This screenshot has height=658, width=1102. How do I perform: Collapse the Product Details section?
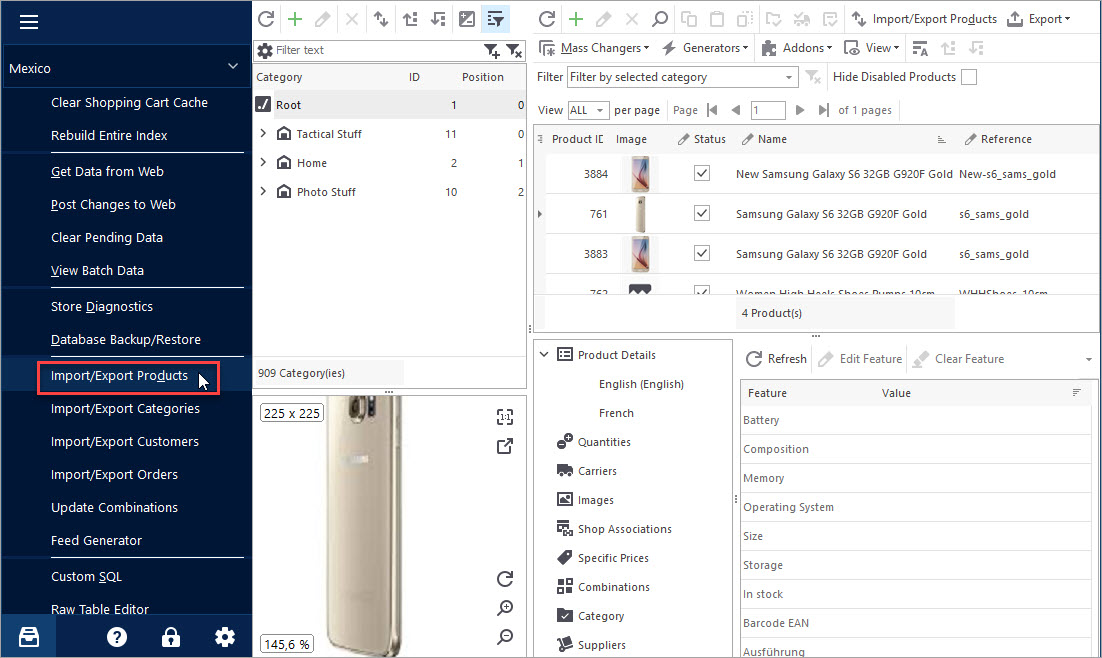(x=544, y=354)
